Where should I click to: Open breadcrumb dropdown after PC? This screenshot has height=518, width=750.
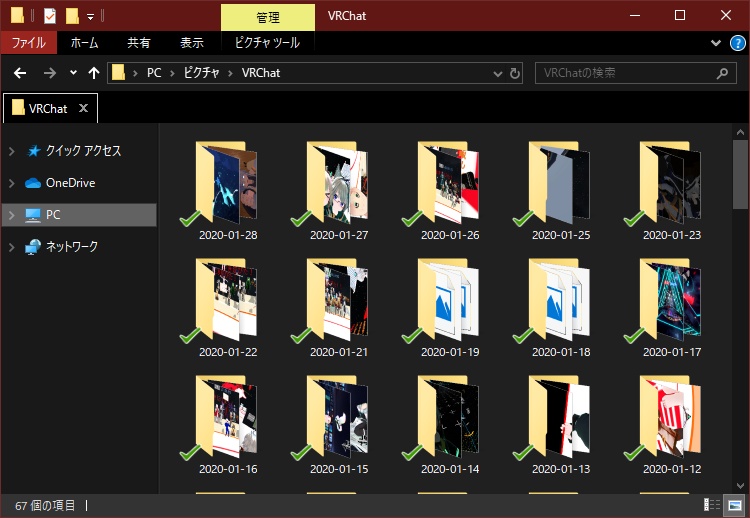(x=172, y=73)
